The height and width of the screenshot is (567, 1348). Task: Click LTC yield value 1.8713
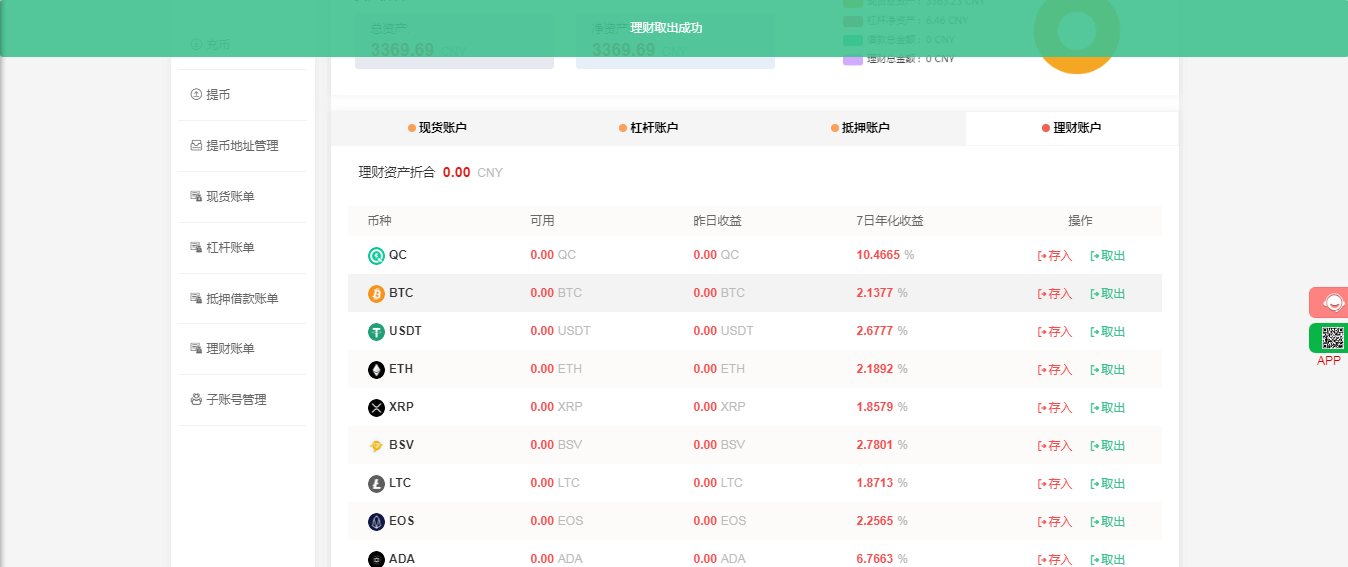coord(875,483)
